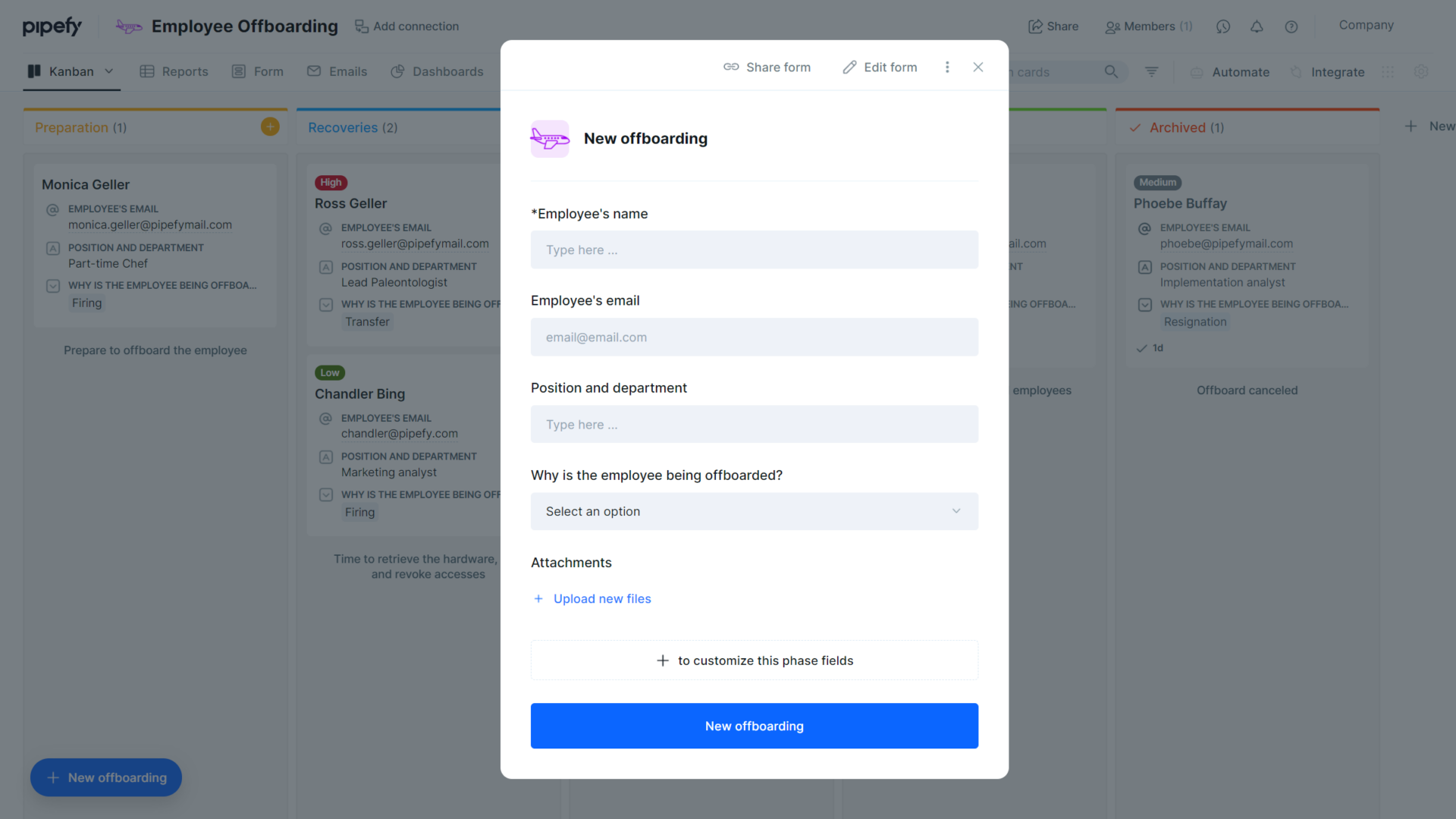Open the search cards magnifier icon
Image resolution: width=1456 pixels, height=819 pixels.
1111,72
